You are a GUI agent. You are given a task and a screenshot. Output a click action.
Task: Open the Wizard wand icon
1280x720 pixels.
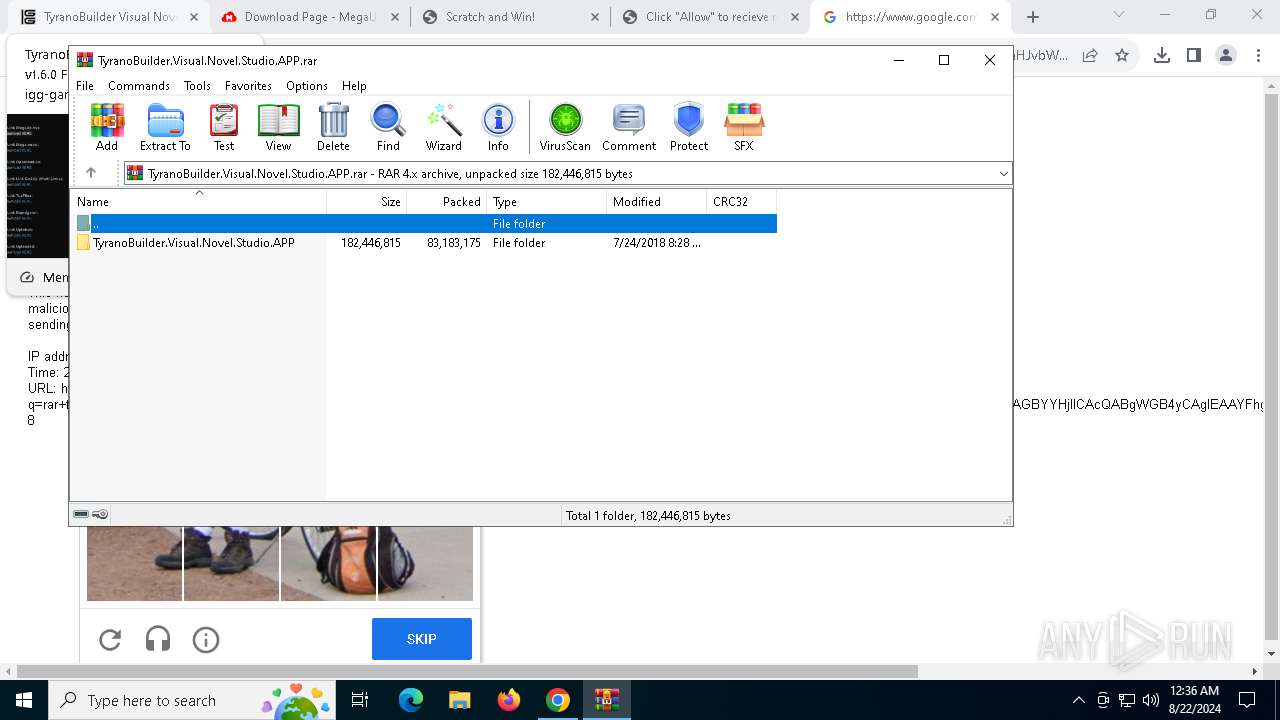point(443,127)
